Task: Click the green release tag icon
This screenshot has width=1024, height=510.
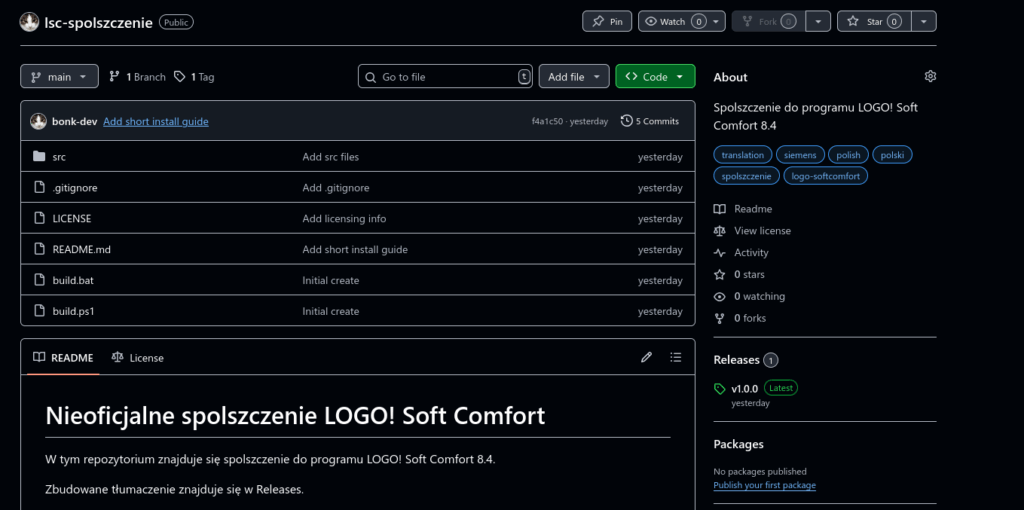Action: [720, 389]
